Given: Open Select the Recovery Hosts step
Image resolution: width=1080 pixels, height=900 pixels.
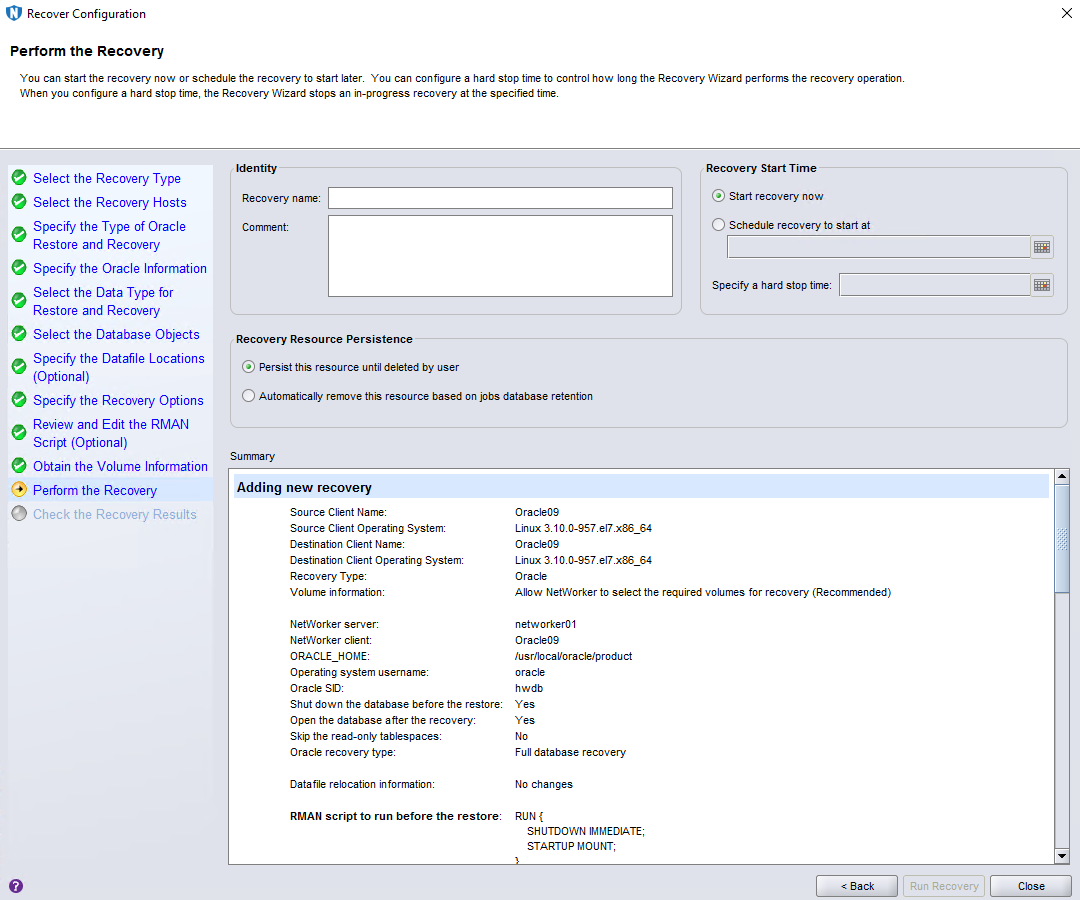Looking at the screenshot, I should pos(109,202).
